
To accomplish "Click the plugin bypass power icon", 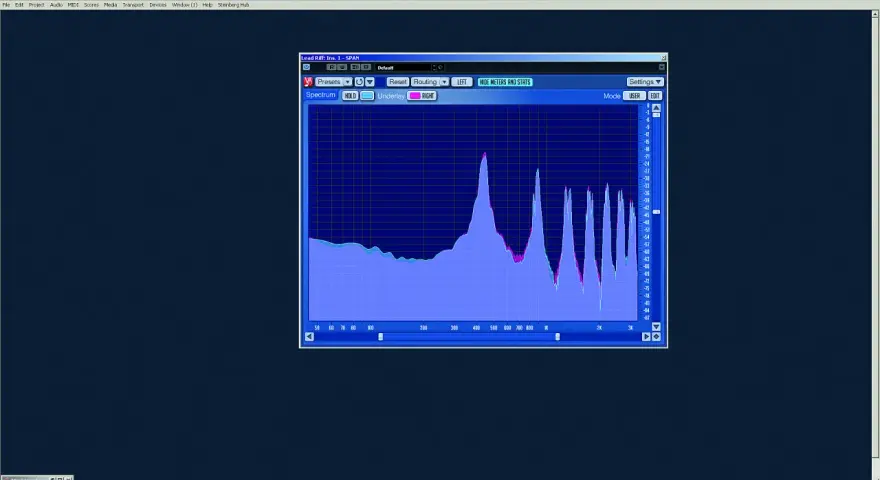I will 306,67.
